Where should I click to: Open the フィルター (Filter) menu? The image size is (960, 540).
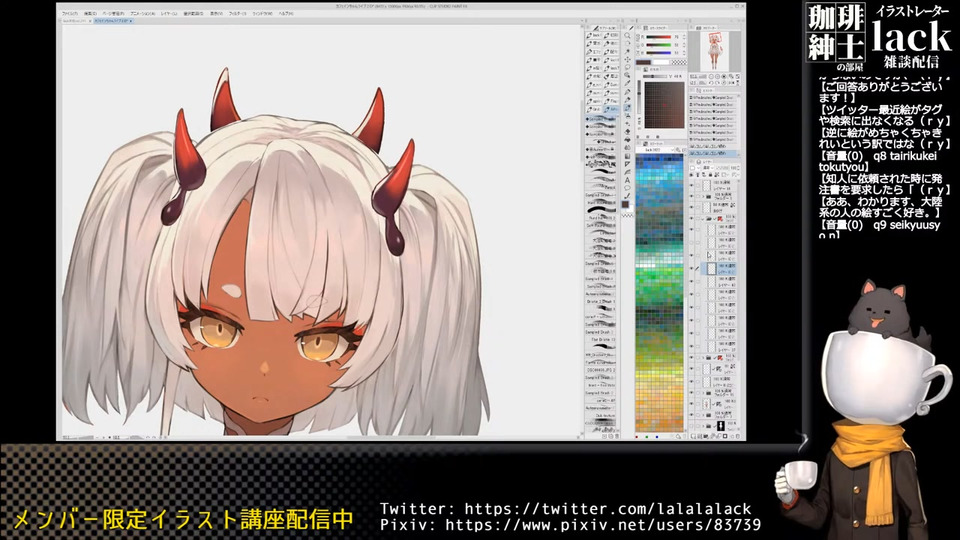tap(238, 13)
